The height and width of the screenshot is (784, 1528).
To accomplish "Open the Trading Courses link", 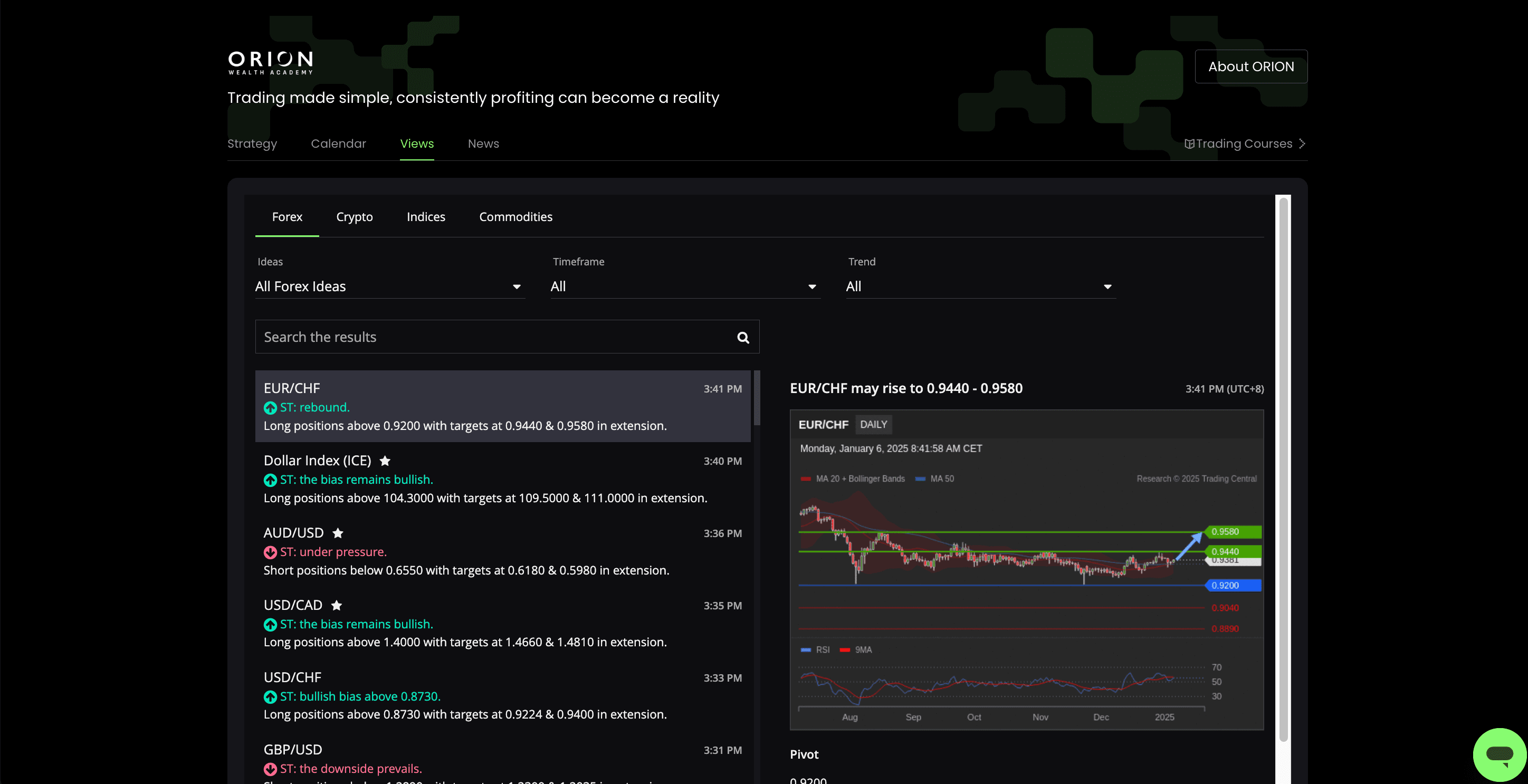I will click(1244, 144).
